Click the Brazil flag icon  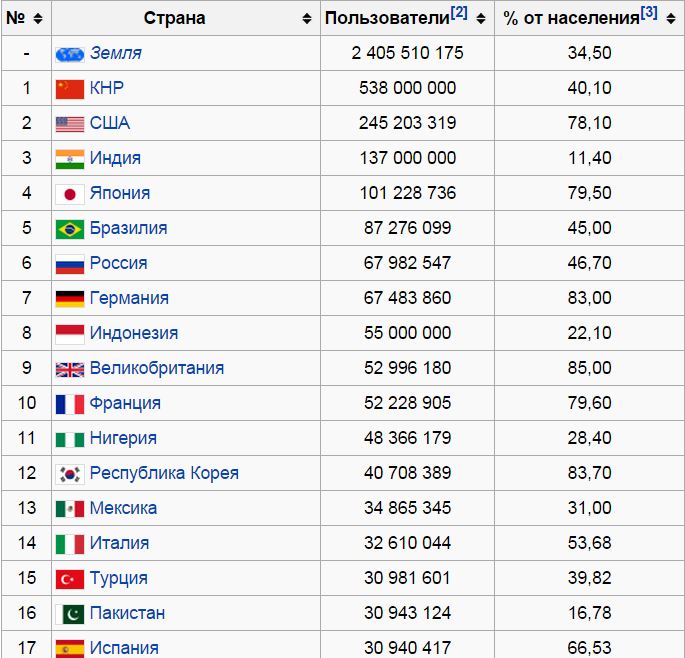point(70,229)
